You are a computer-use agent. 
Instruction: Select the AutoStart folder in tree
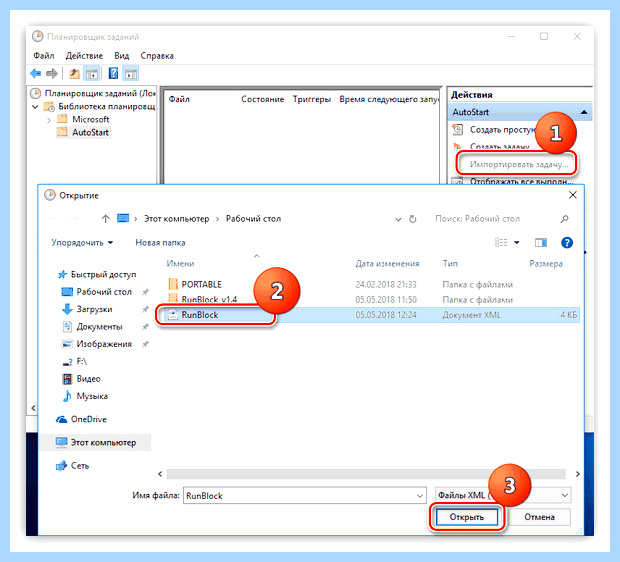(x=90, y=132)
